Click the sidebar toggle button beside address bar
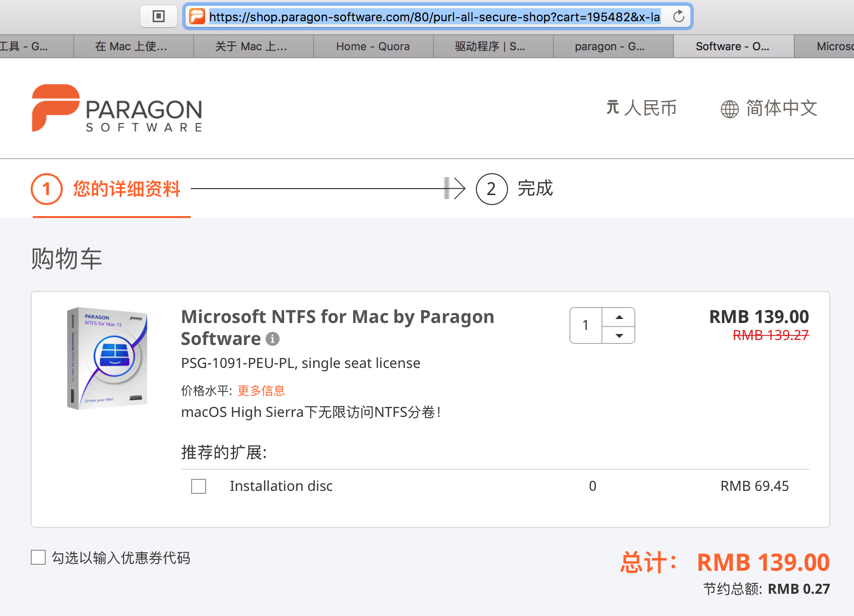The image size is (854, 616). (x=158, y=16)
